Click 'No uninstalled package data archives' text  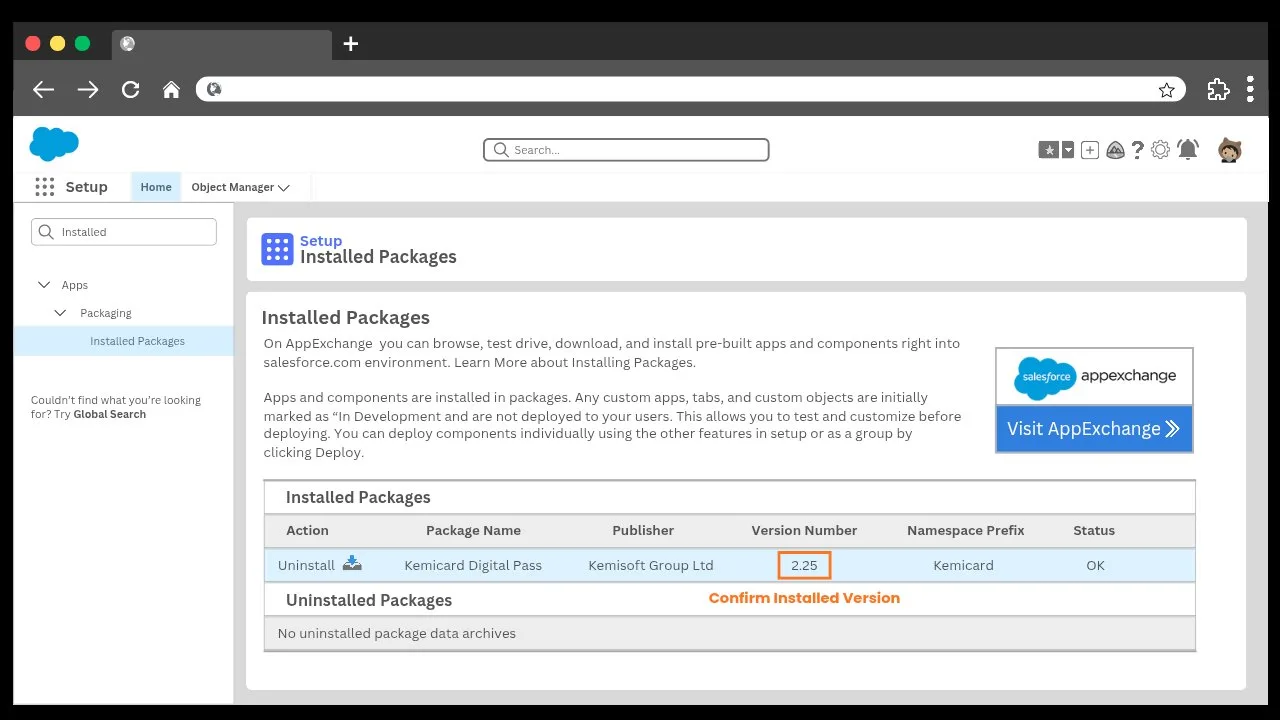tap(397, 633)
